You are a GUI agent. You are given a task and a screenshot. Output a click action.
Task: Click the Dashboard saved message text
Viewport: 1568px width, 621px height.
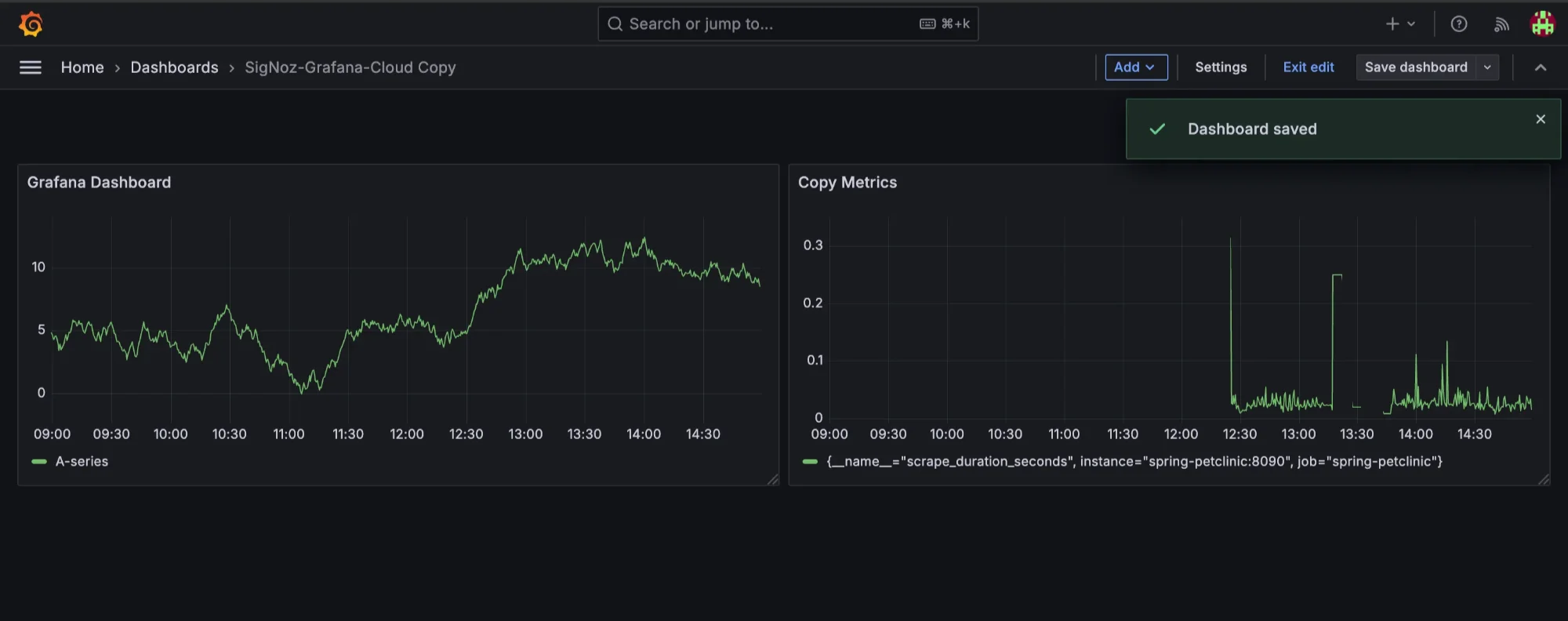[x=1252, y=129]
